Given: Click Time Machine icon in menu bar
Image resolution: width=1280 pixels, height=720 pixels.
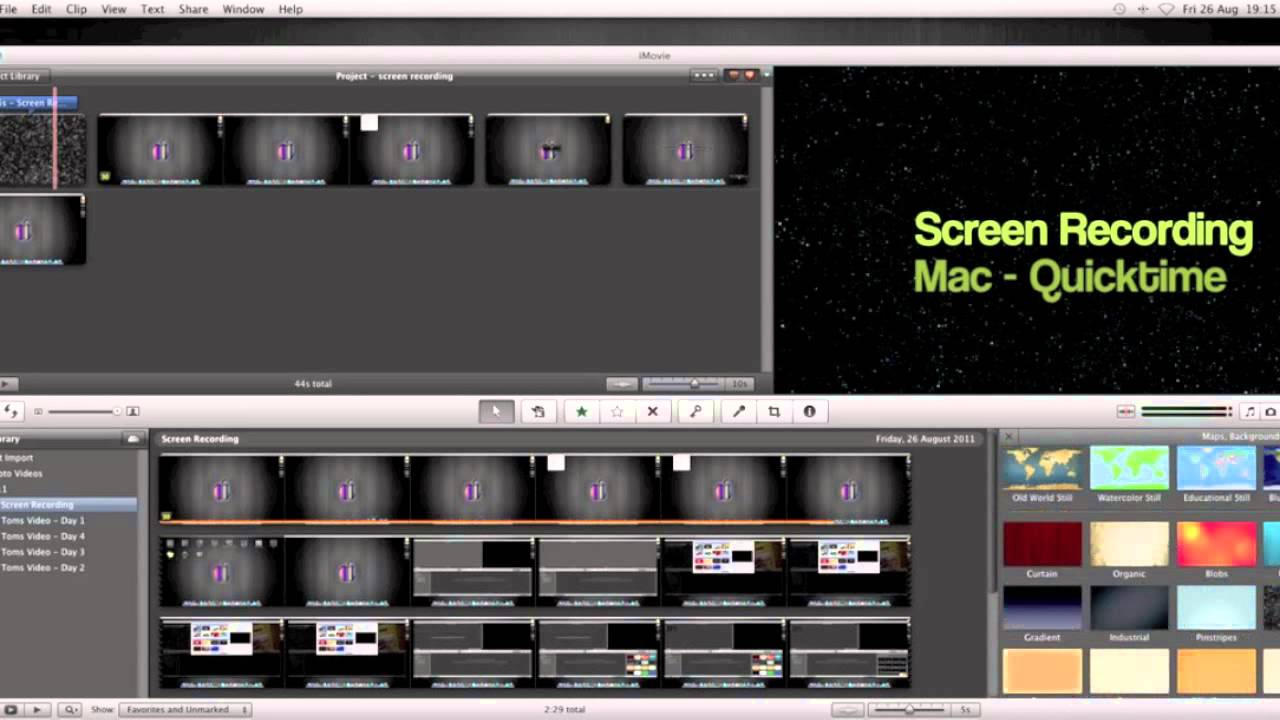Looking at the screenshot, I should pyautogui.click(x=1119, y=9).
